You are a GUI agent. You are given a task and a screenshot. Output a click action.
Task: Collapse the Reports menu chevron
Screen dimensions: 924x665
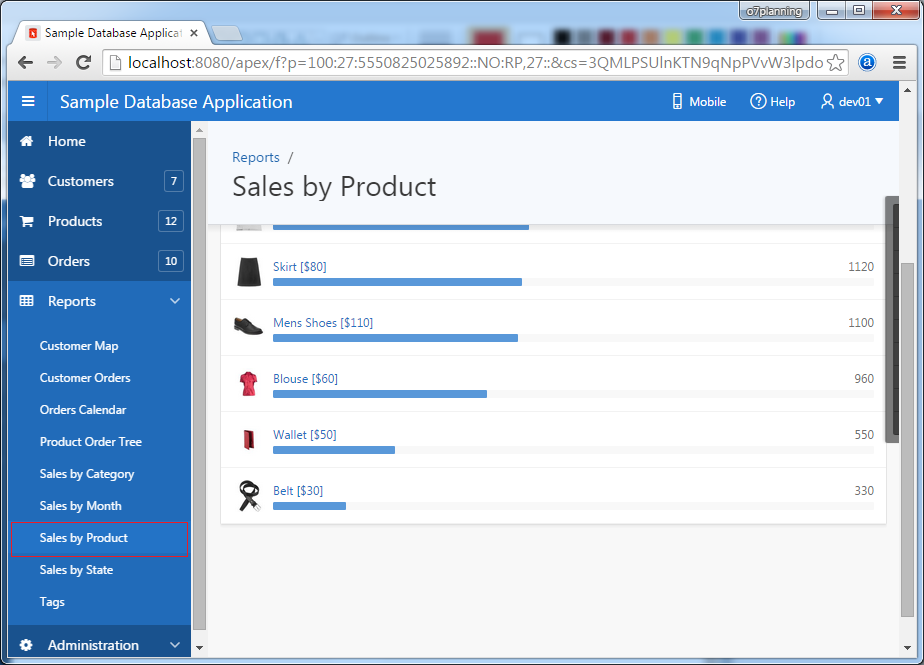click(175, 301)
